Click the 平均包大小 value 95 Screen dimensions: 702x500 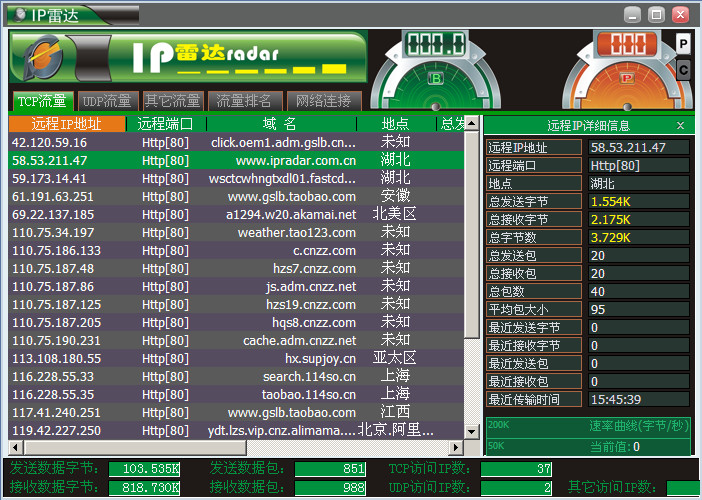tap(639, 310)
